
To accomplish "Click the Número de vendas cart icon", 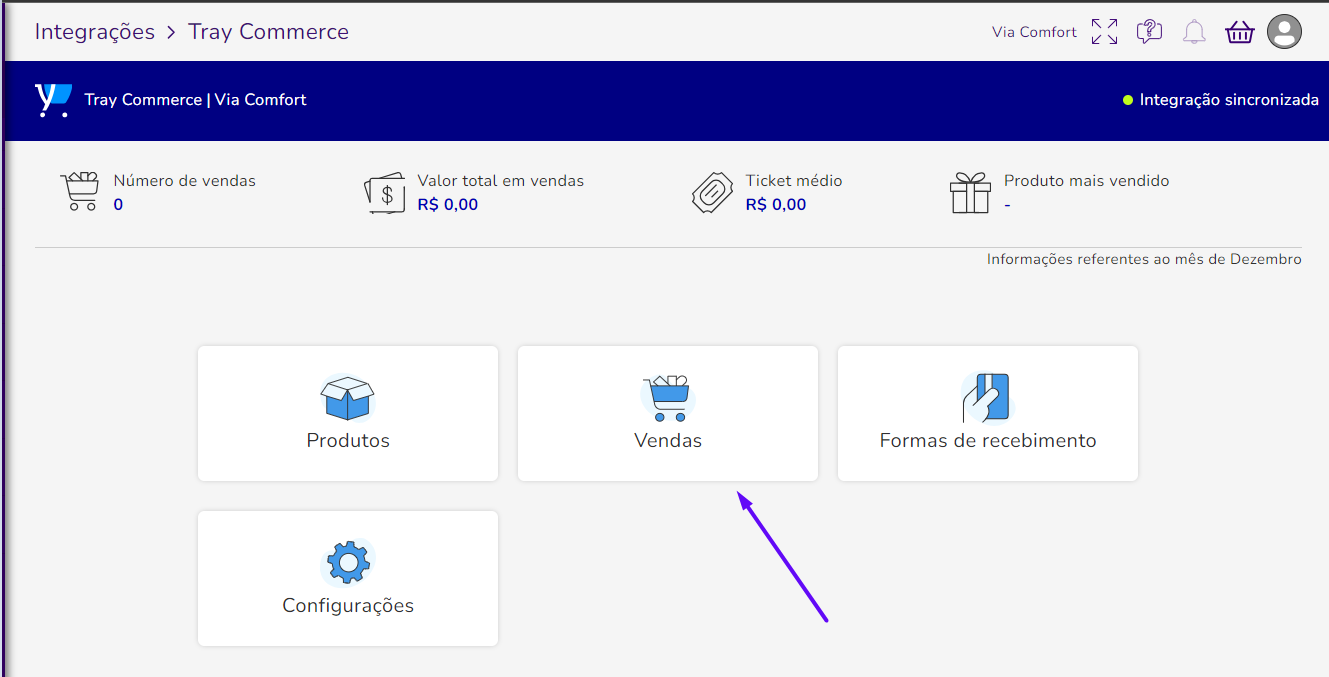I will click(x=80, y=191).
